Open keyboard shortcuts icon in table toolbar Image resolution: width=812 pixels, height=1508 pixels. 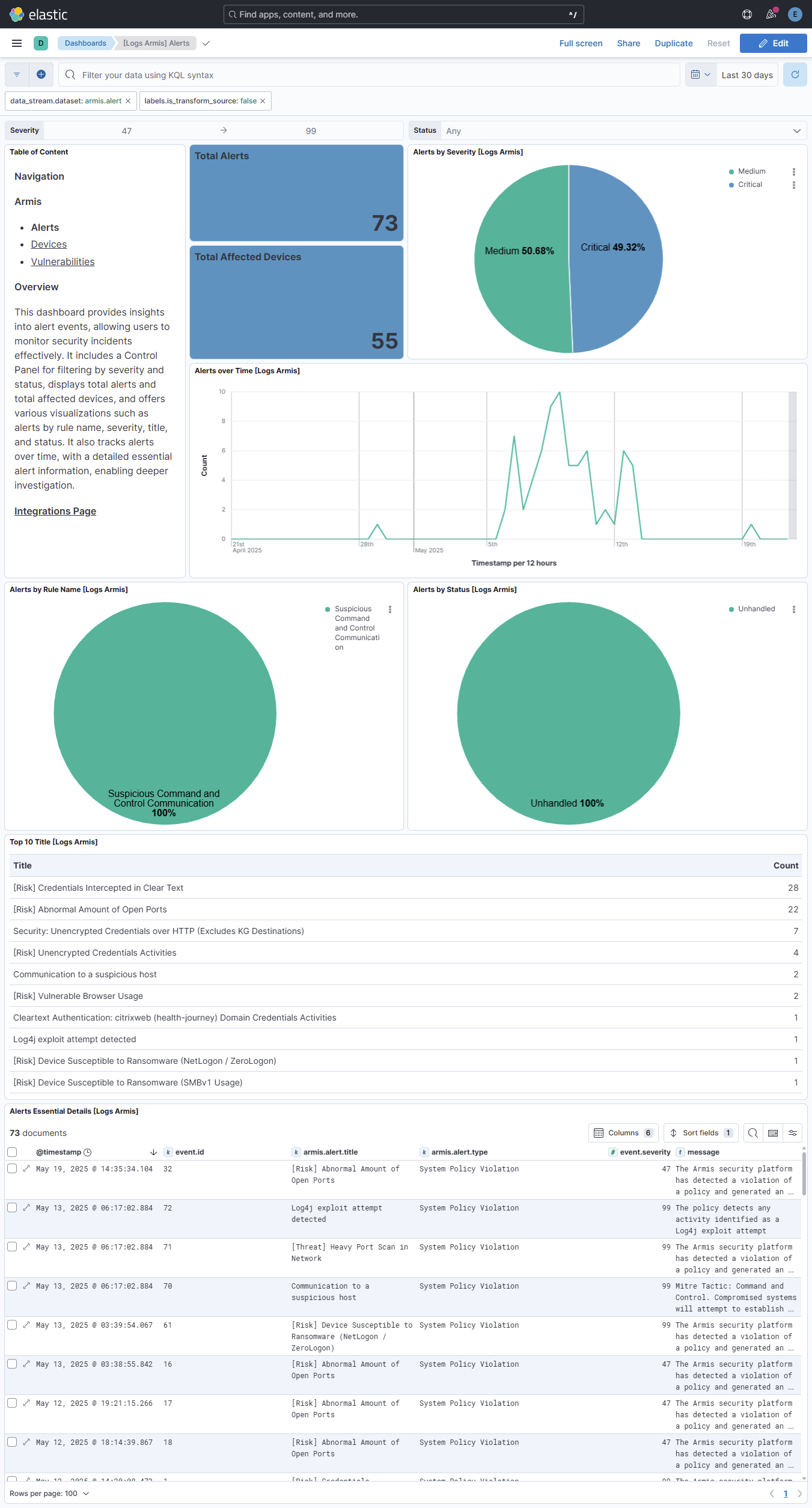click(773, 1133)
